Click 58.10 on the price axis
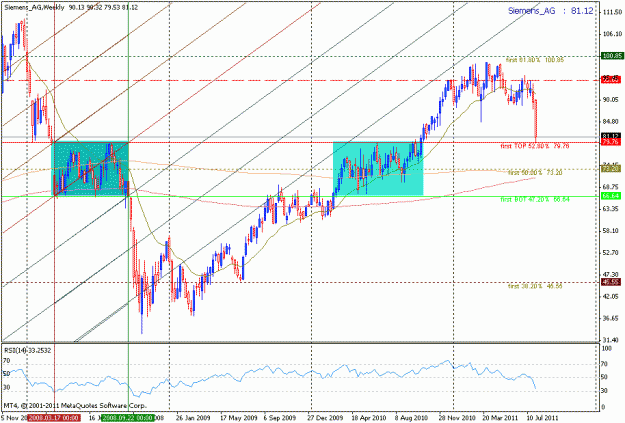Screen dimensions: 625x423 (612, 231)
